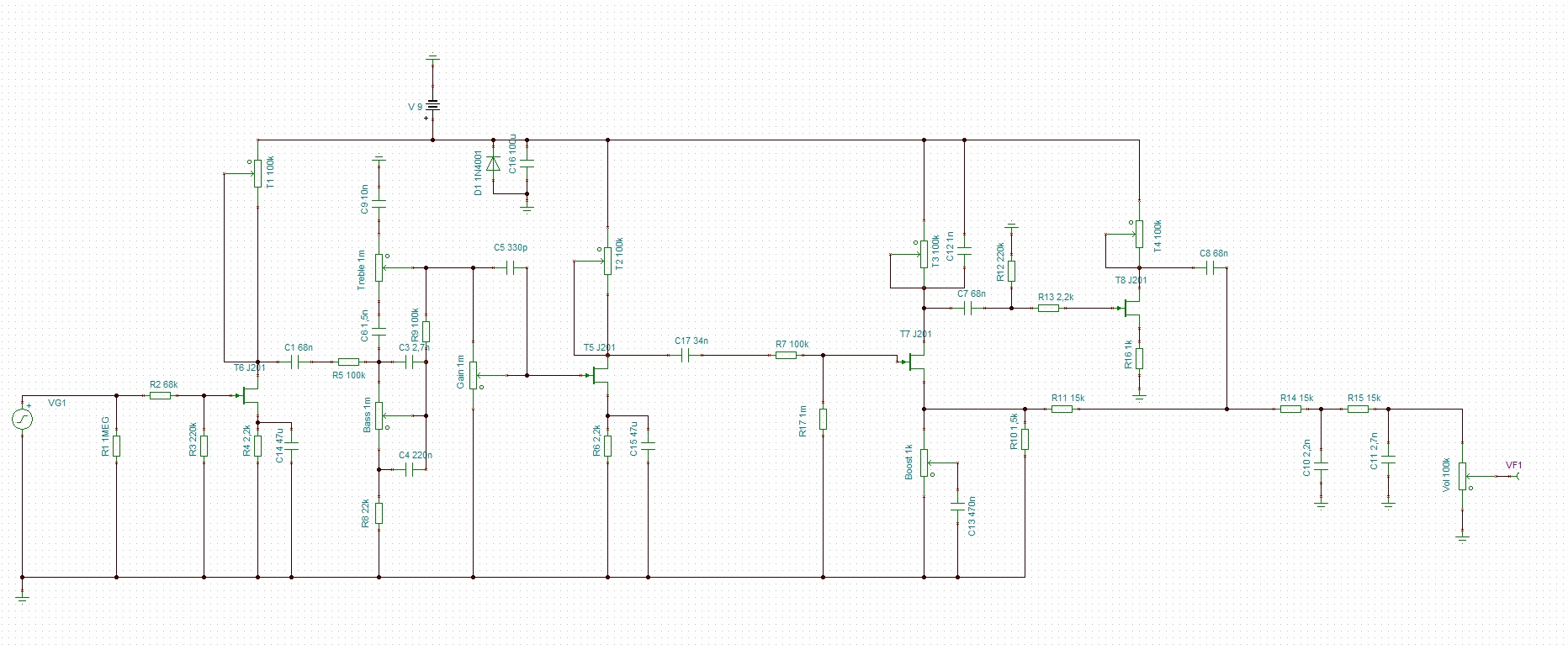Click the R1 1MEG resistor

tap(117, 446)
